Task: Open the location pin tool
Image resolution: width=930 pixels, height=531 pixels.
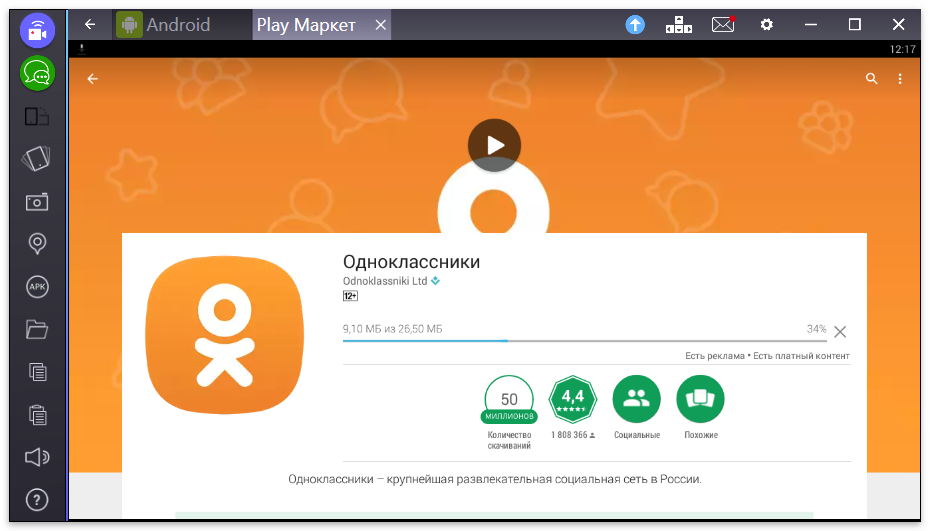Action: point(37,244)
